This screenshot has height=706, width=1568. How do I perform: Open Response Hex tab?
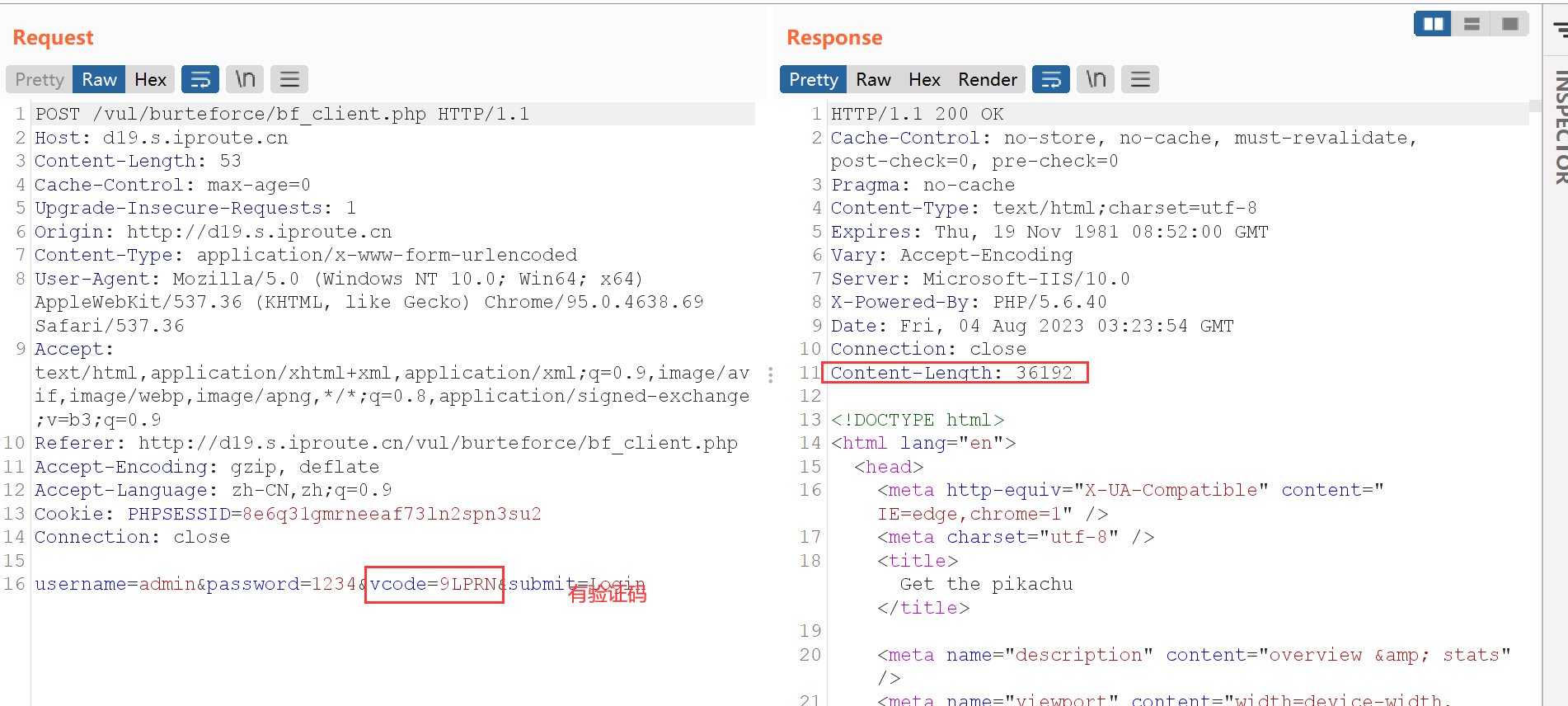pyautogui.click(x=924, y=79)
